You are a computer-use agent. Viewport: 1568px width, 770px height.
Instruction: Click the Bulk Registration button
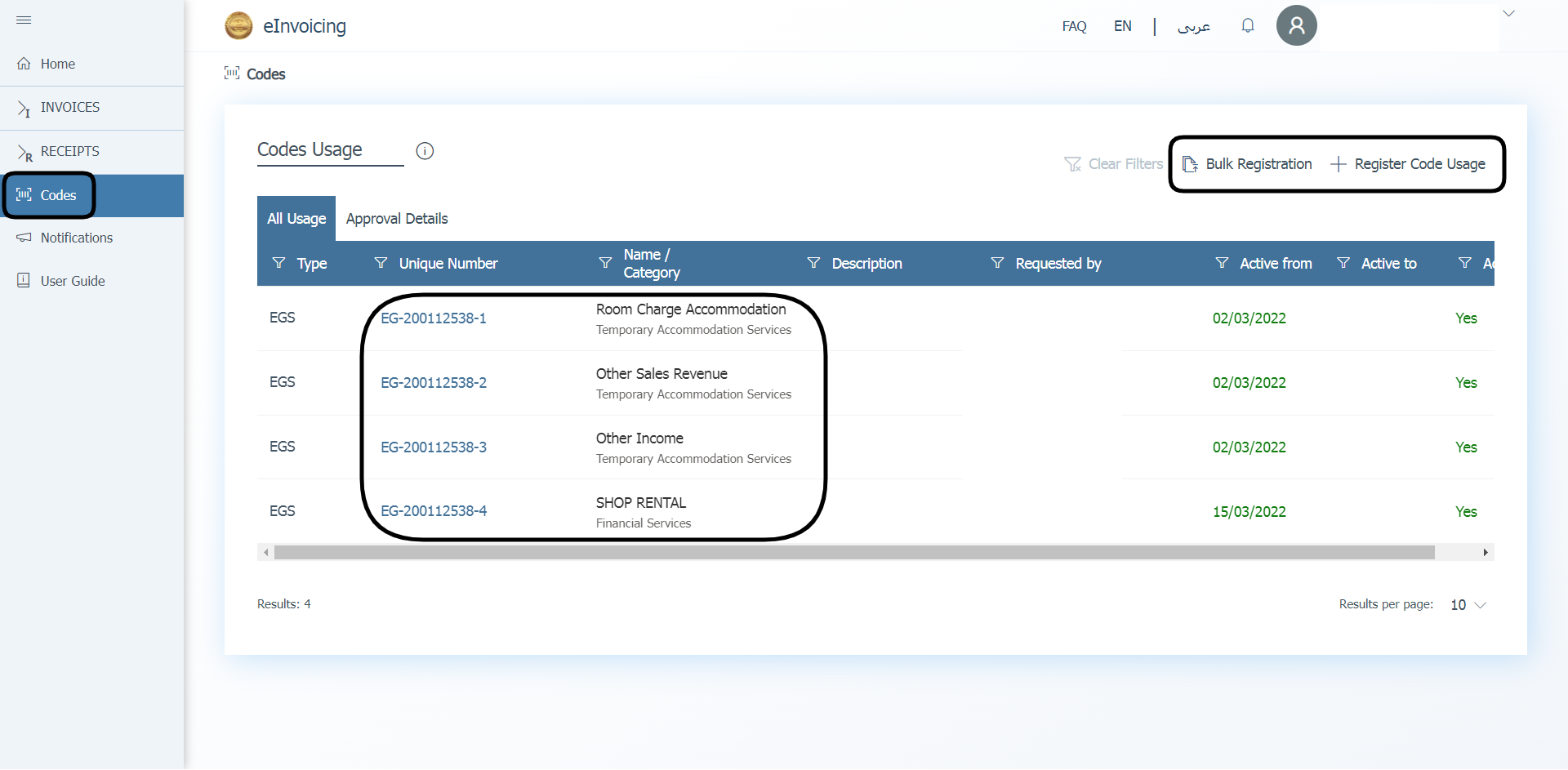(1247, 164)
